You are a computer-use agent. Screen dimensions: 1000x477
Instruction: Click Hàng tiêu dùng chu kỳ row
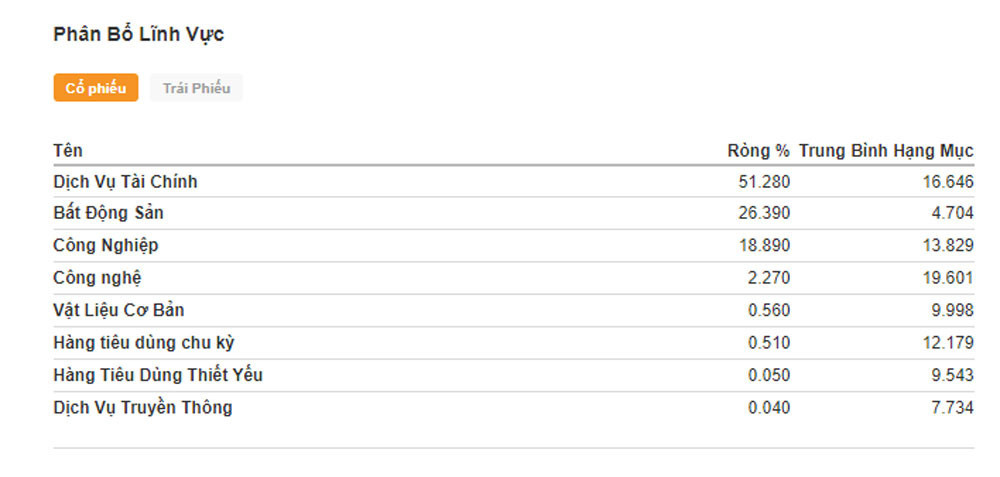point(143,343)
